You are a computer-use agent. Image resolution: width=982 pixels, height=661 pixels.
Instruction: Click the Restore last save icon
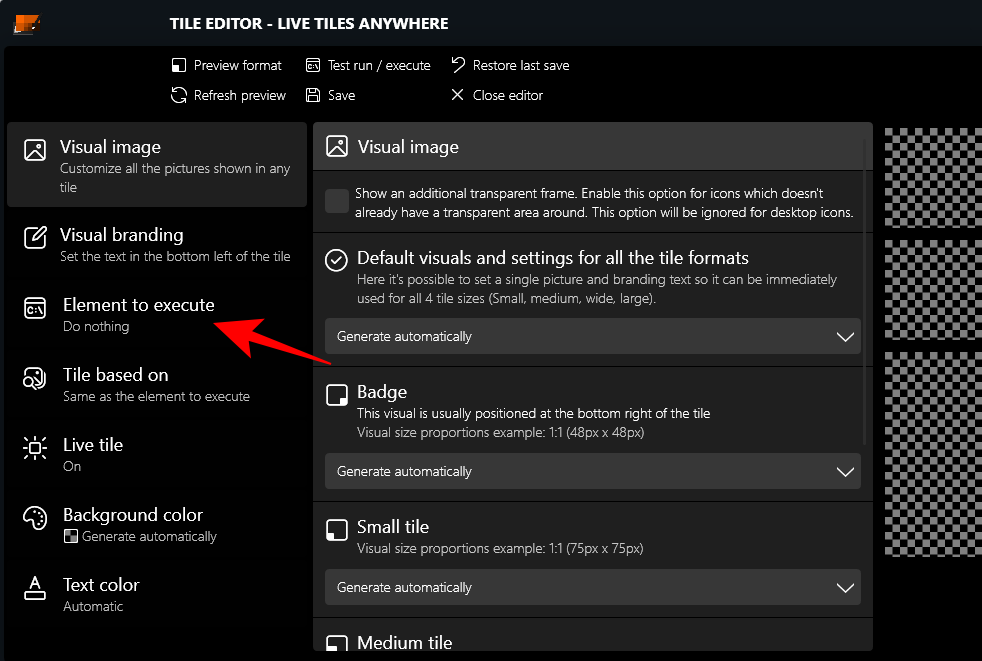(x=458, y=66)
